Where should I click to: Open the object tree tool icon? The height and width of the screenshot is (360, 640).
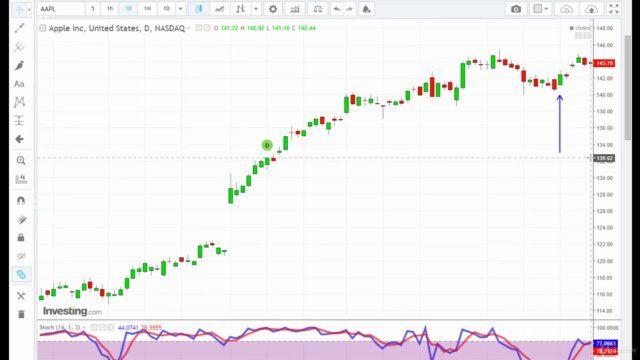[21, 296]
